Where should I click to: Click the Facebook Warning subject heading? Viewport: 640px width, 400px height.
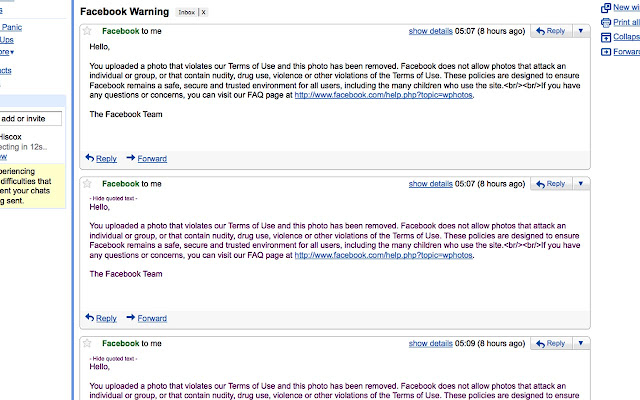pos(124,12)
